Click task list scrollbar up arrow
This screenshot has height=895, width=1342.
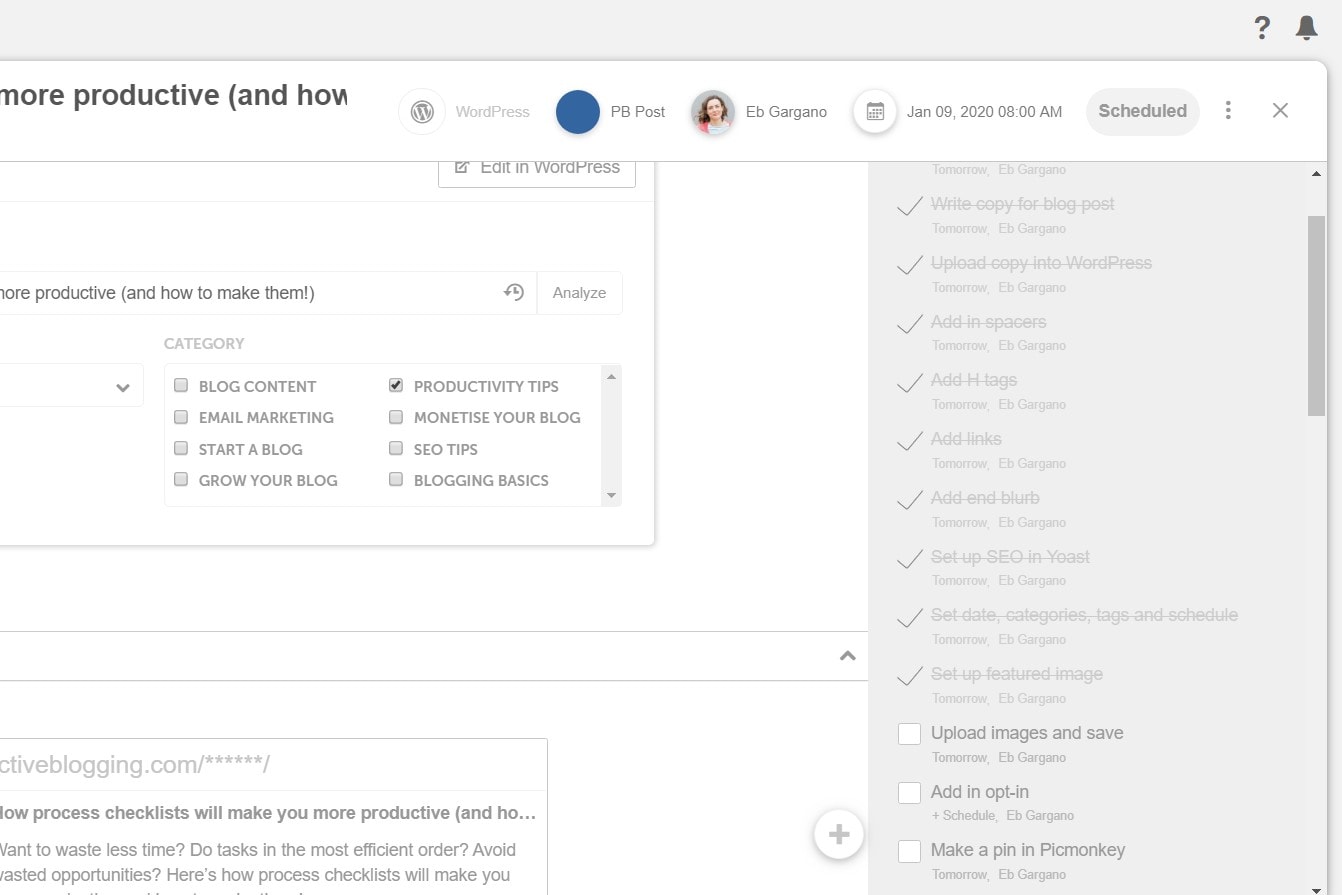point(1316,173)
